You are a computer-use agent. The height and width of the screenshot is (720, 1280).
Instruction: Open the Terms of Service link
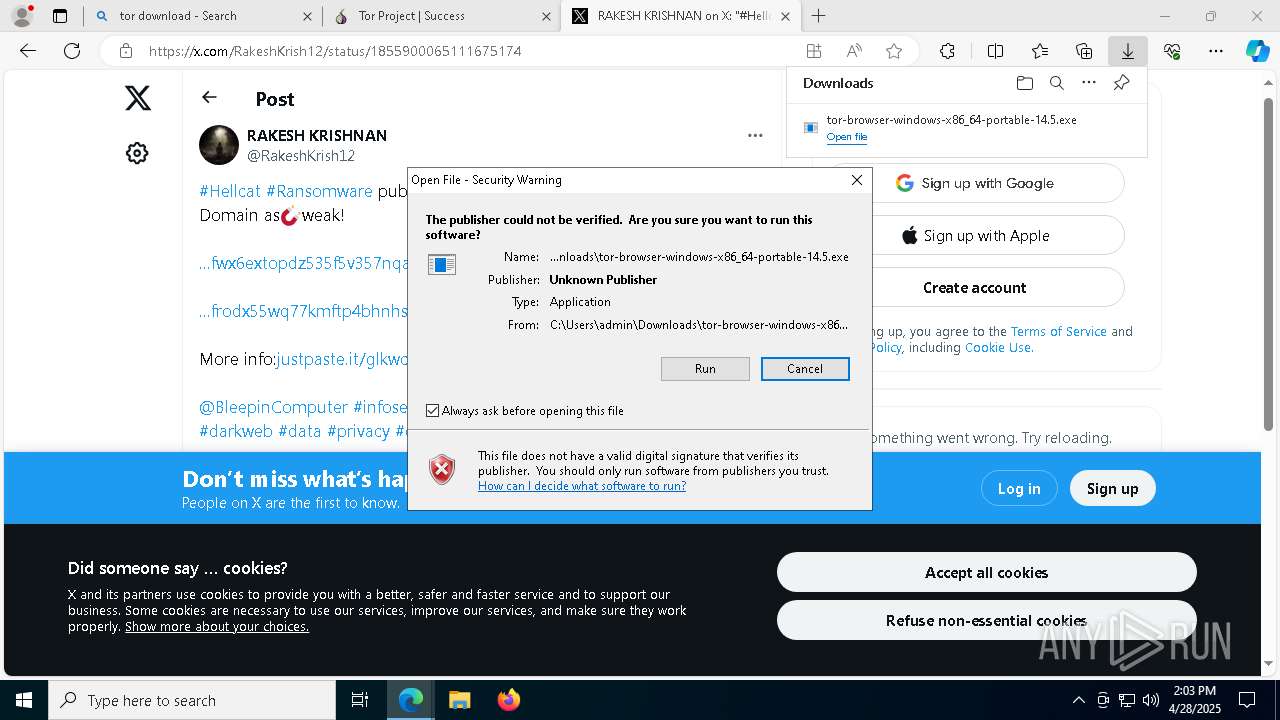pos(1059,332)
